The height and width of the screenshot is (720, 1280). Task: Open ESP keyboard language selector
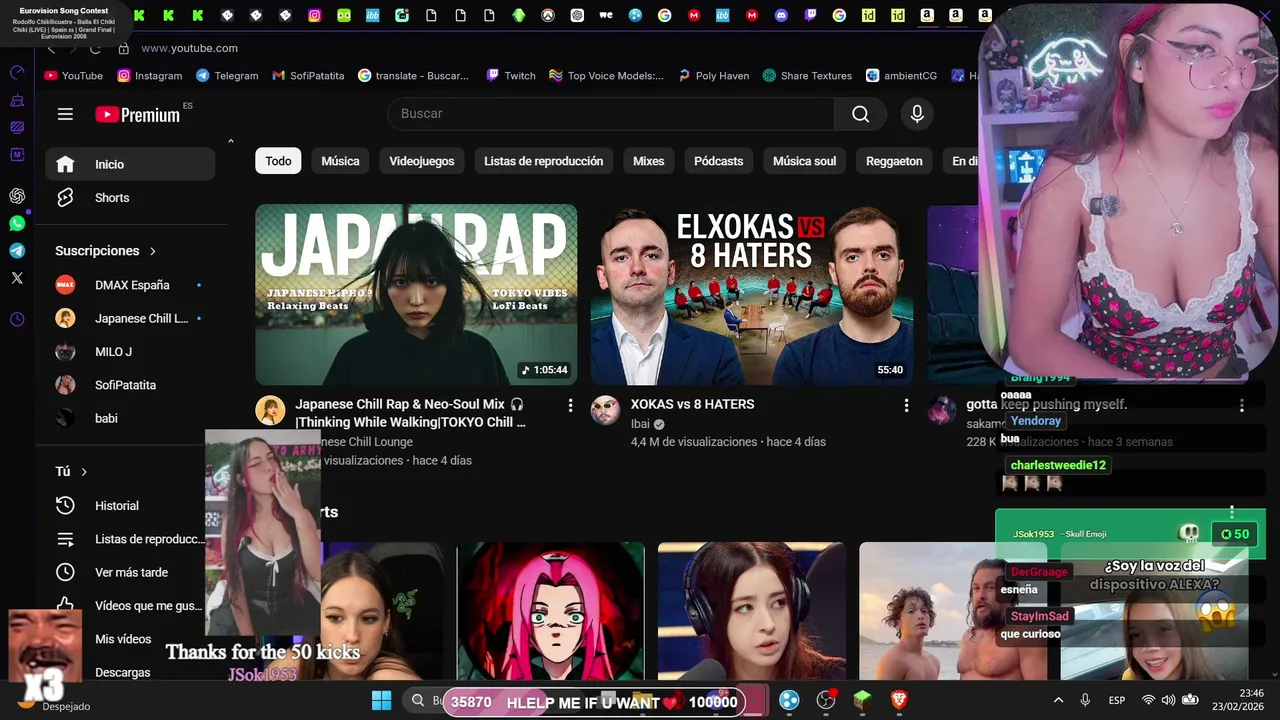tap(1117, 700)
